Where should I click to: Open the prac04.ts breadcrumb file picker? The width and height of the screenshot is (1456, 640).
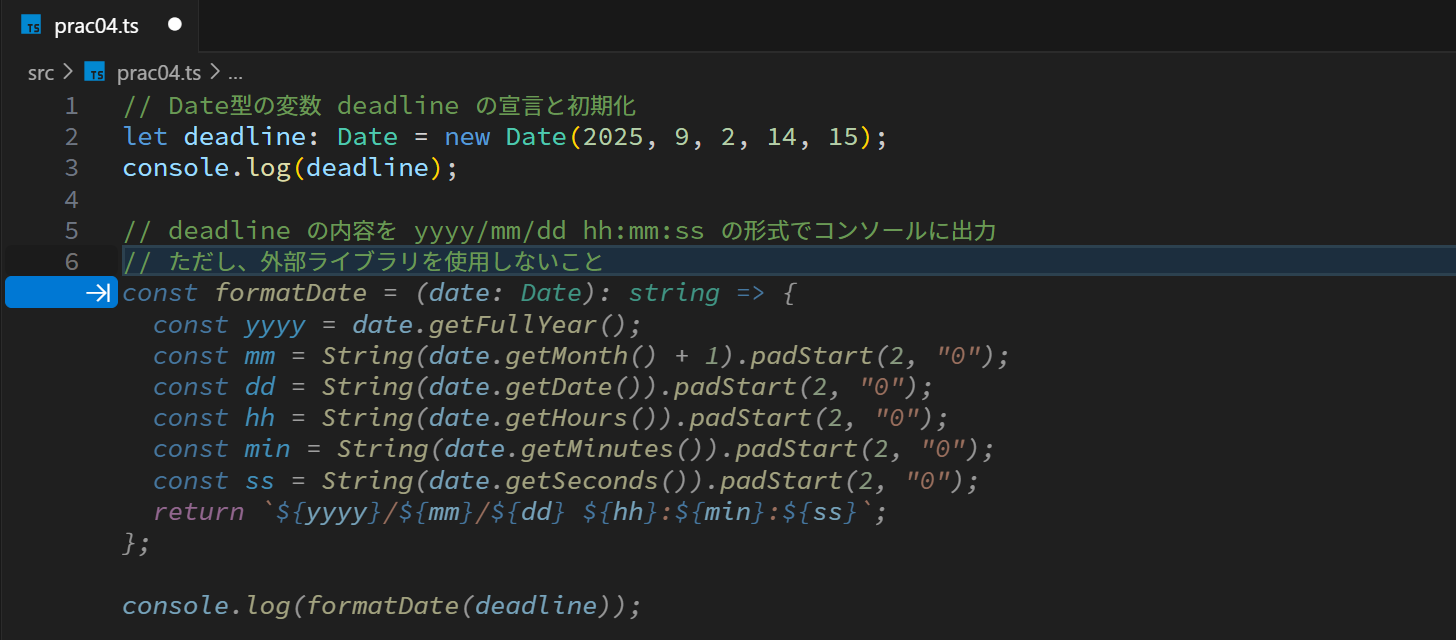pyautogui.click(x=158, y=73)
